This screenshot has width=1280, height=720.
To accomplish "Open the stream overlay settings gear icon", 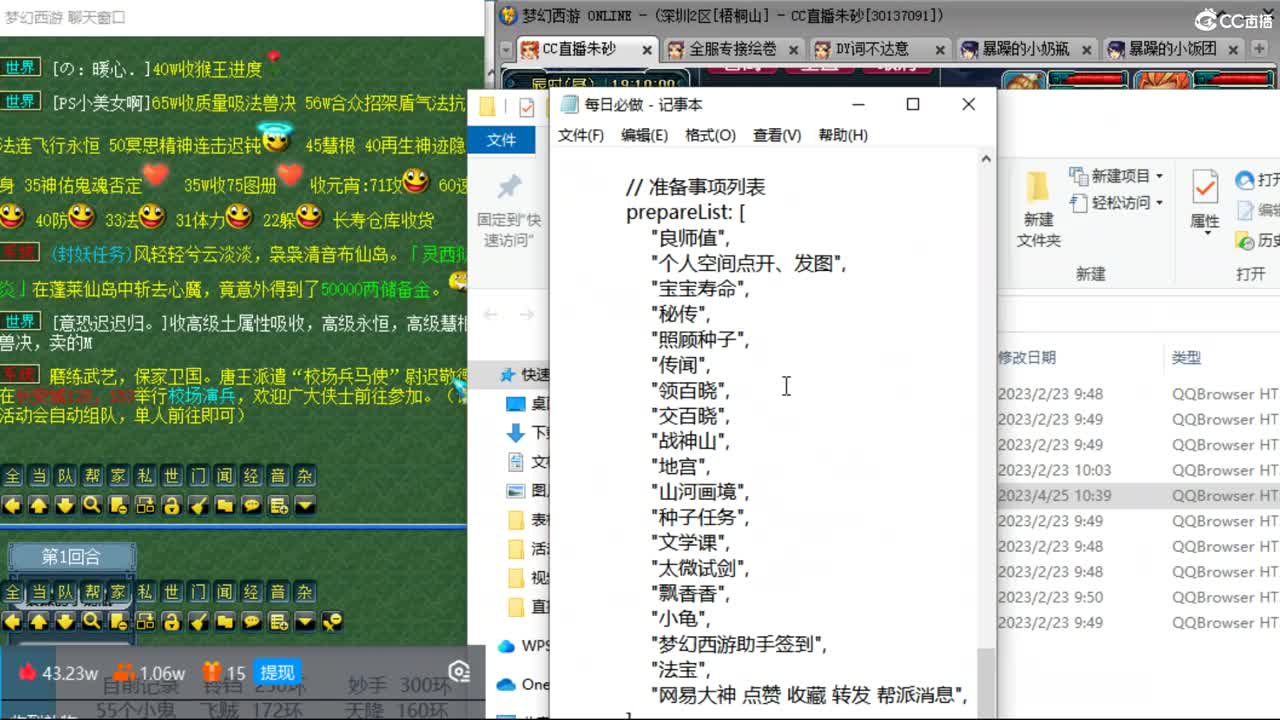I will [x=459, y=672].
